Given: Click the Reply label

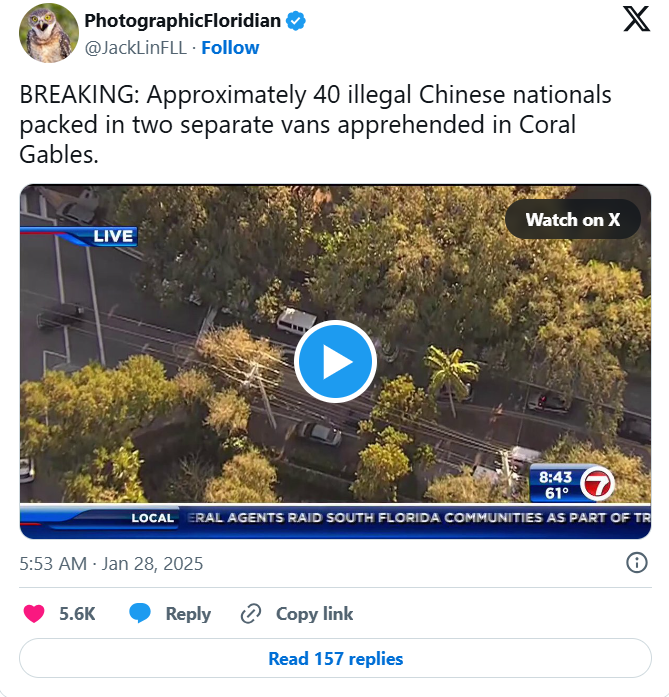Looking at the screenshot, I should (188, 614).
